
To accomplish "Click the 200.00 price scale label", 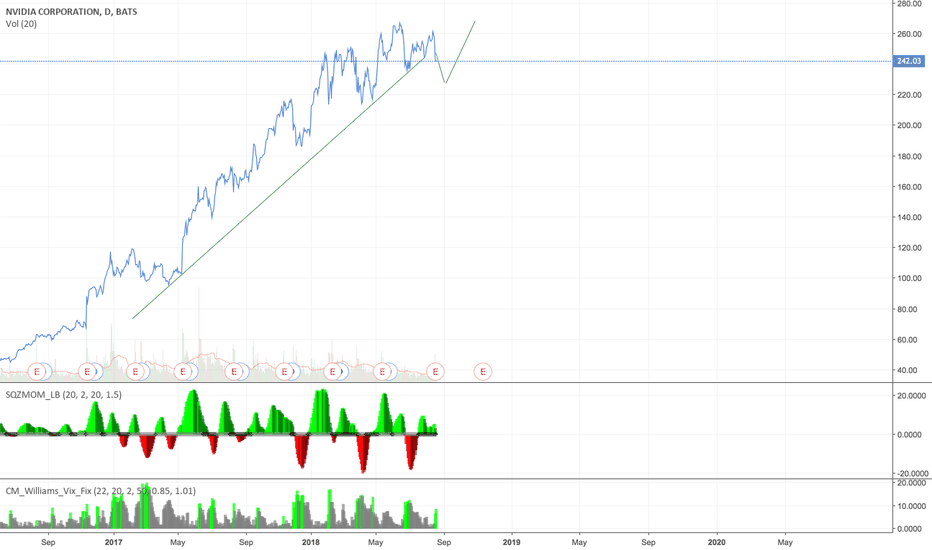I will pos(909,125).
